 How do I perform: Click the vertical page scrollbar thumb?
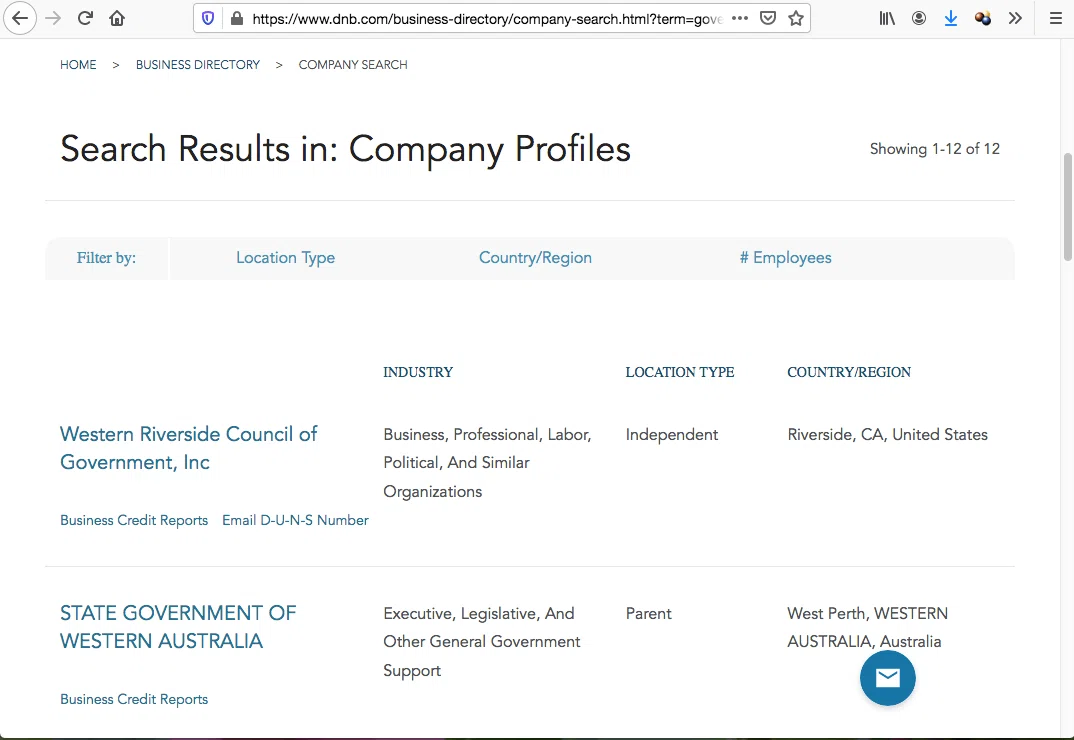coord(1067,206)
